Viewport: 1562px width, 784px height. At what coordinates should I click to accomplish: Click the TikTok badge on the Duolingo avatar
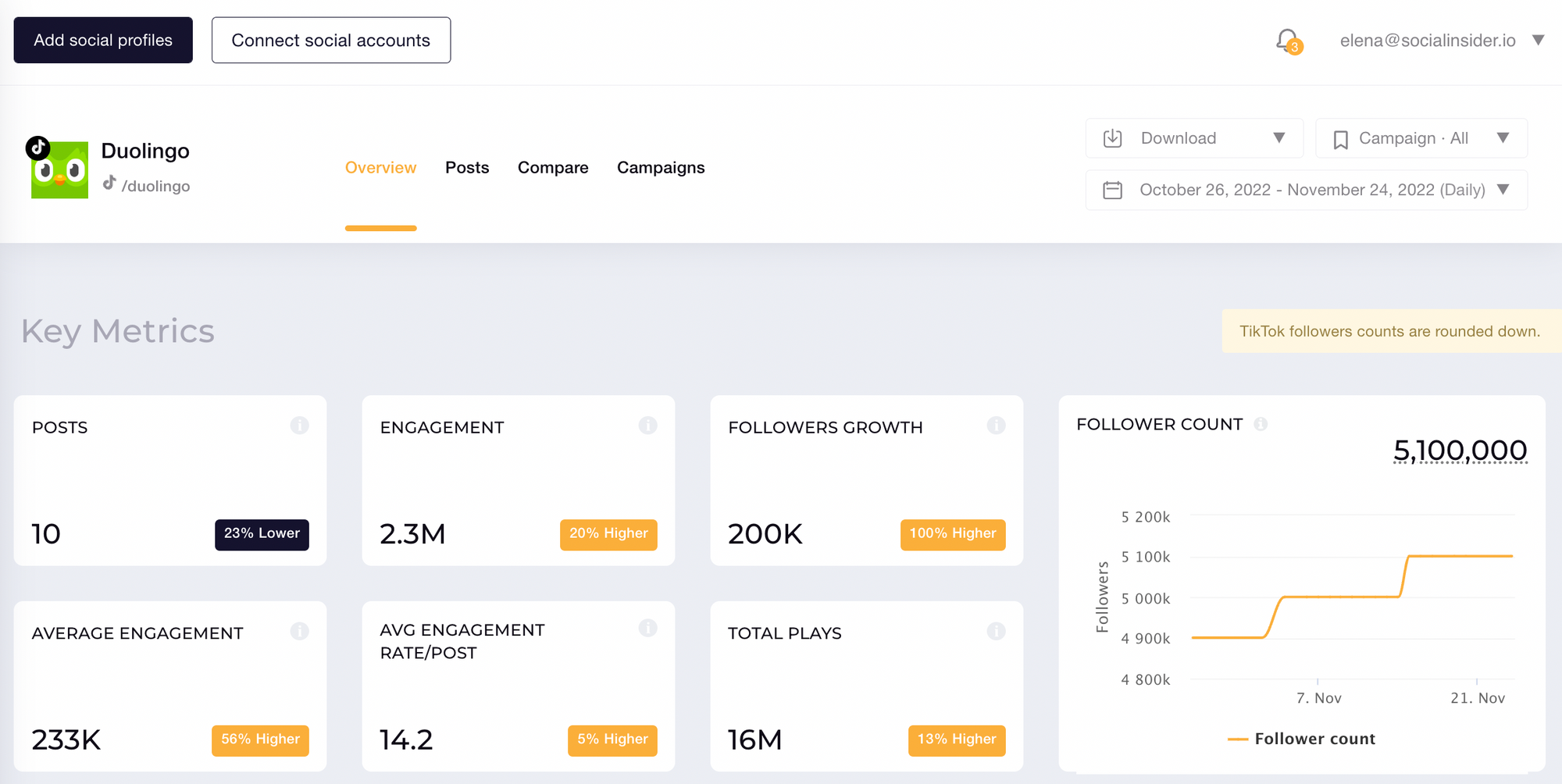tap(37, 148)
